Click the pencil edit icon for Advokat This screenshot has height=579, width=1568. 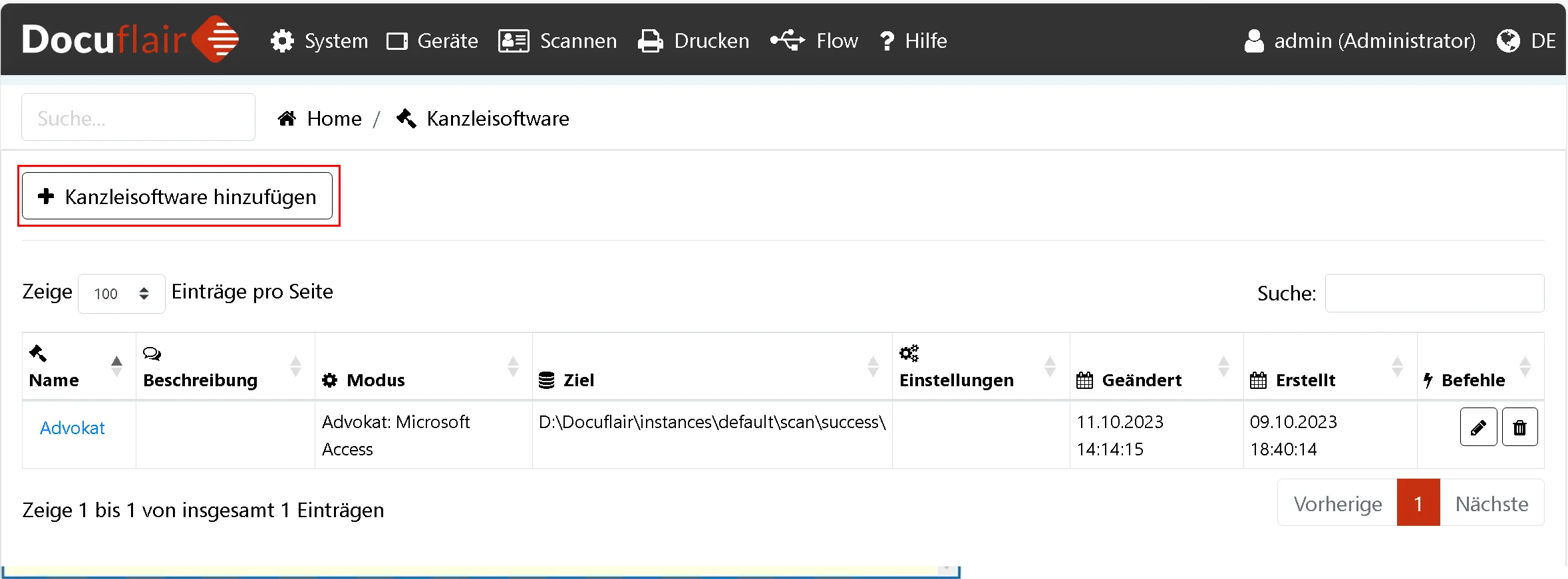tap(1478, 427)
